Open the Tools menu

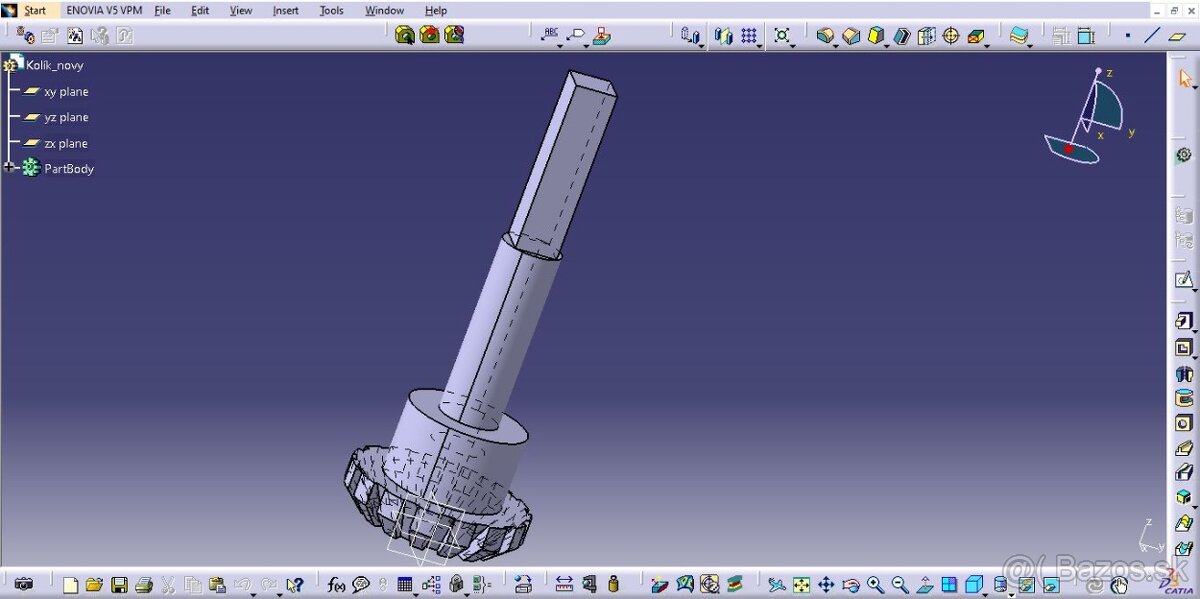click(331, 11)
